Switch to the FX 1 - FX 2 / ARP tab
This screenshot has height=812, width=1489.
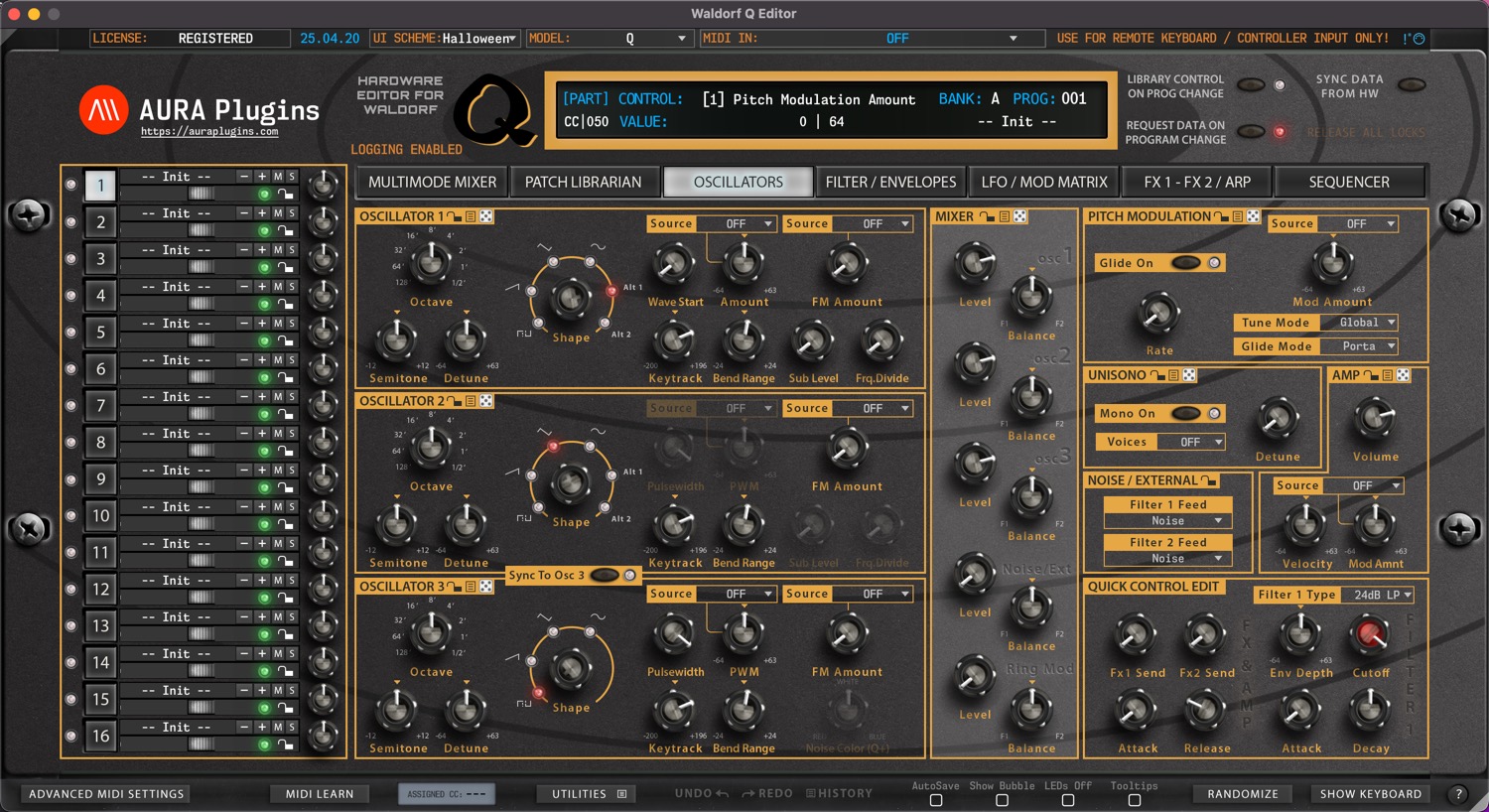tap(1197, 183)
